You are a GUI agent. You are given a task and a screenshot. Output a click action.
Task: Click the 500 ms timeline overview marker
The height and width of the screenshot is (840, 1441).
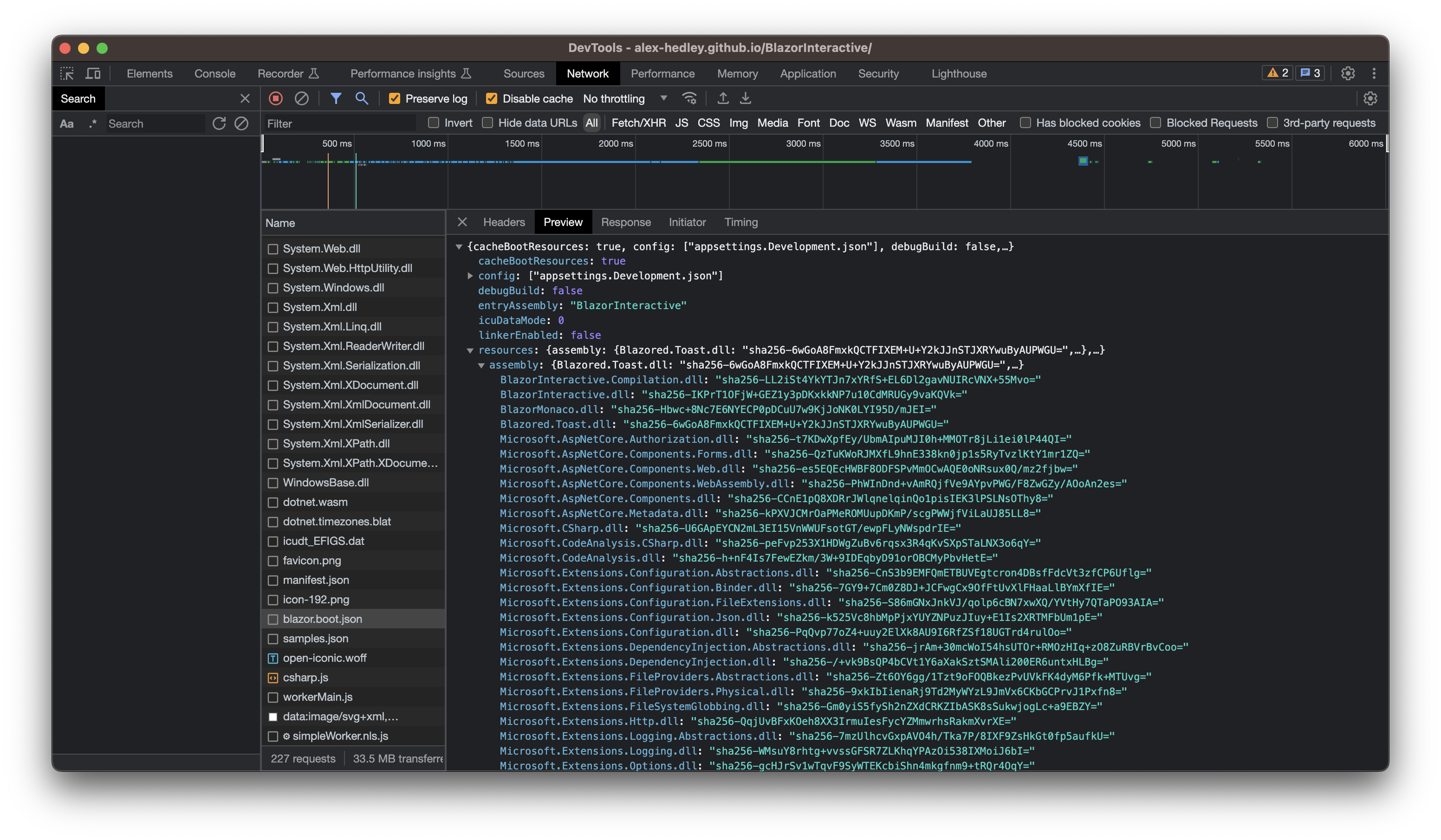(337, 143)
